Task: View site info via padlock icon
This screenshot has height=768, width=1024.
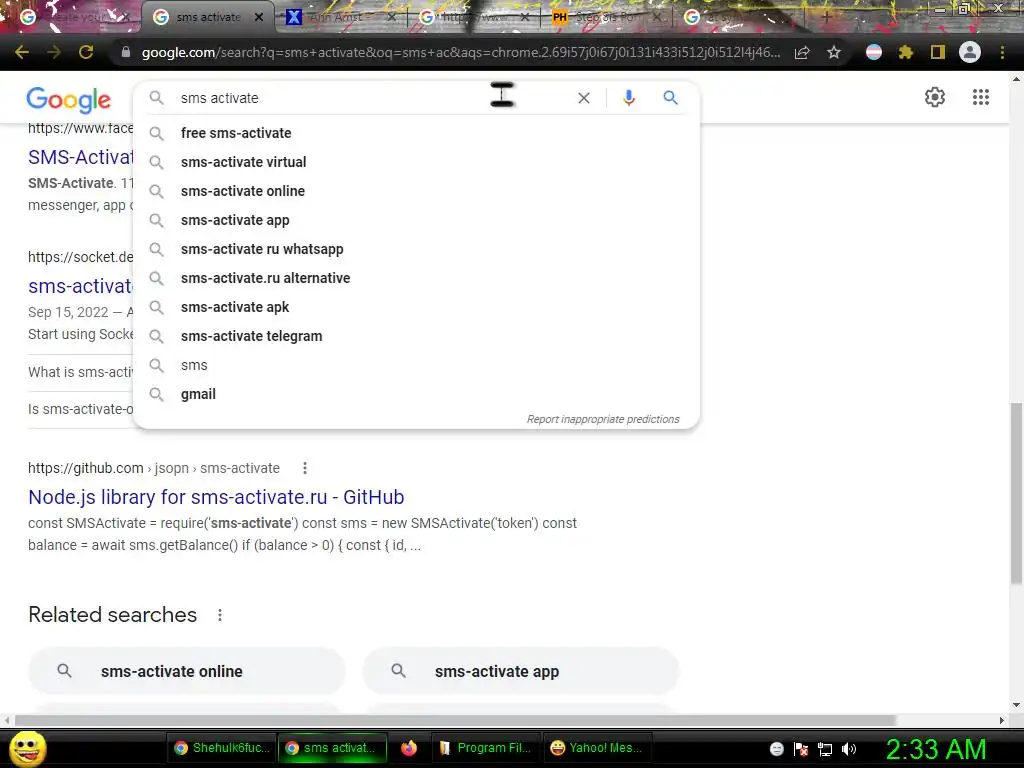Action: [126, 52]
